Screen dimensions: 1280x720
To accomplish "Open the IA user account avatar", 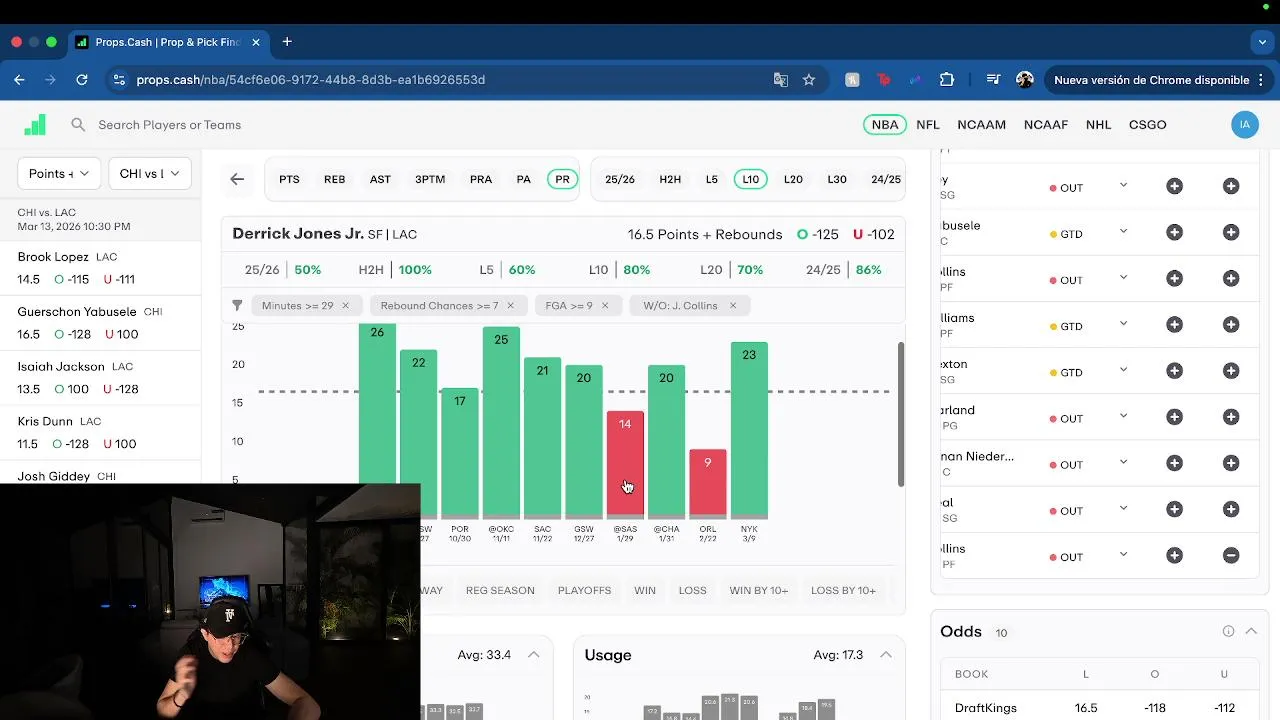I will (x=1245, y=125).
